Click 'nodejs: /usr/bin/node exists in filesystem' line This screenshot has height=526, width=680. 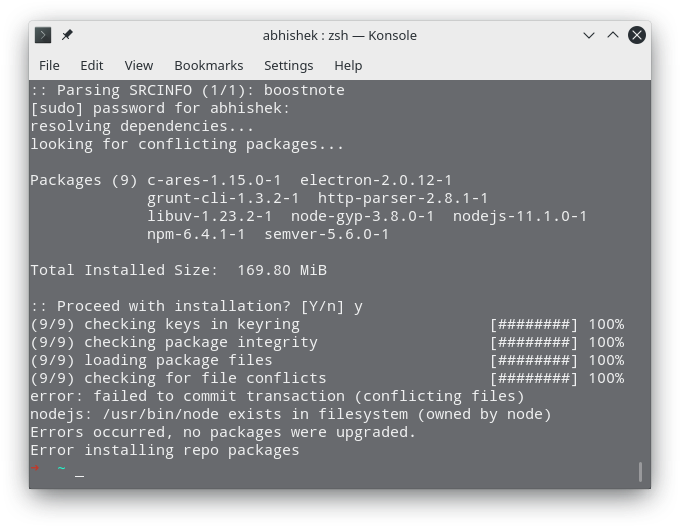pyautogui.click(x=291, y=415)
